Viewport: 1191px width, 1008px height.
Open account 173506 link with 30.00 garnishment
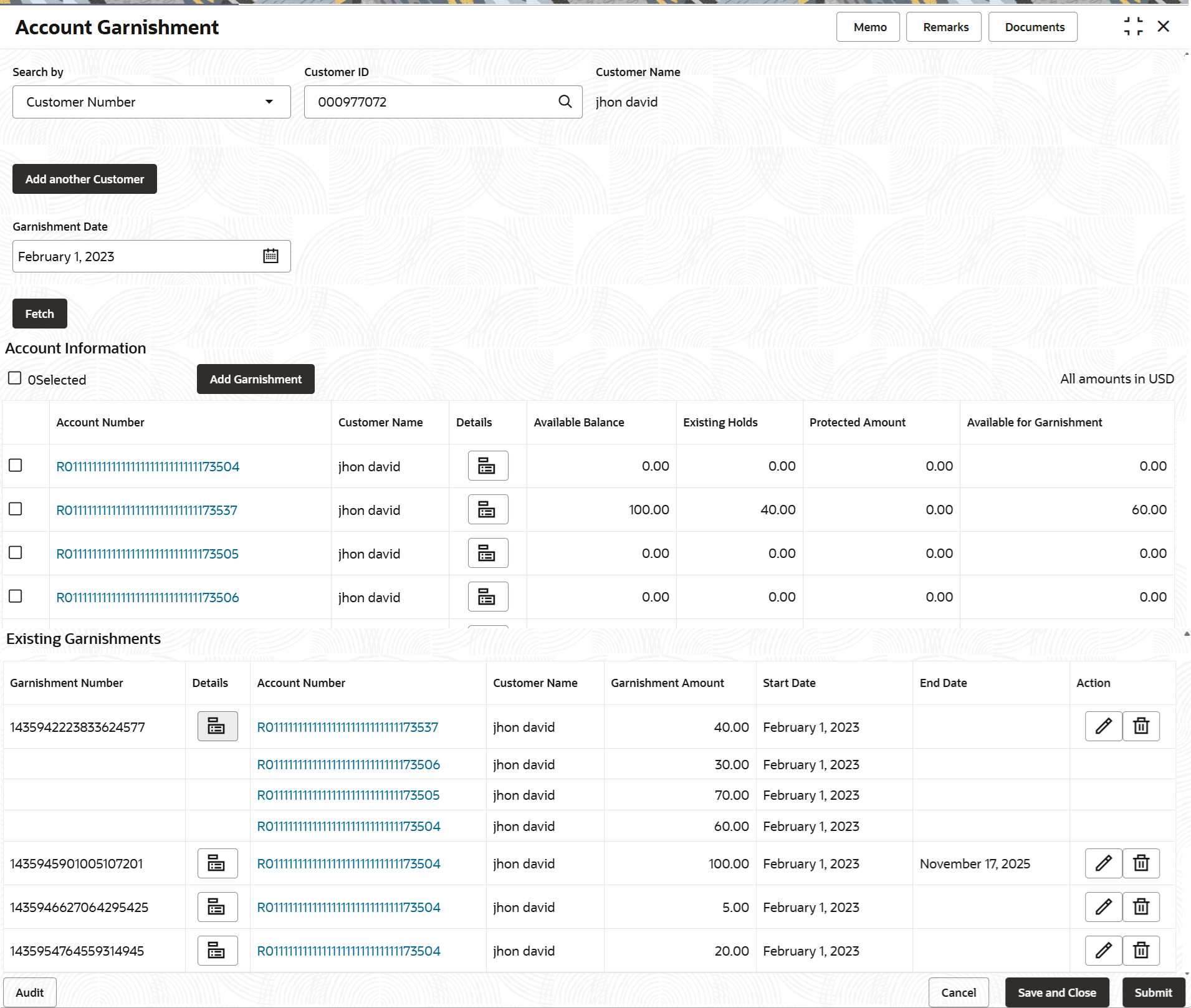[x=348, y=764]
